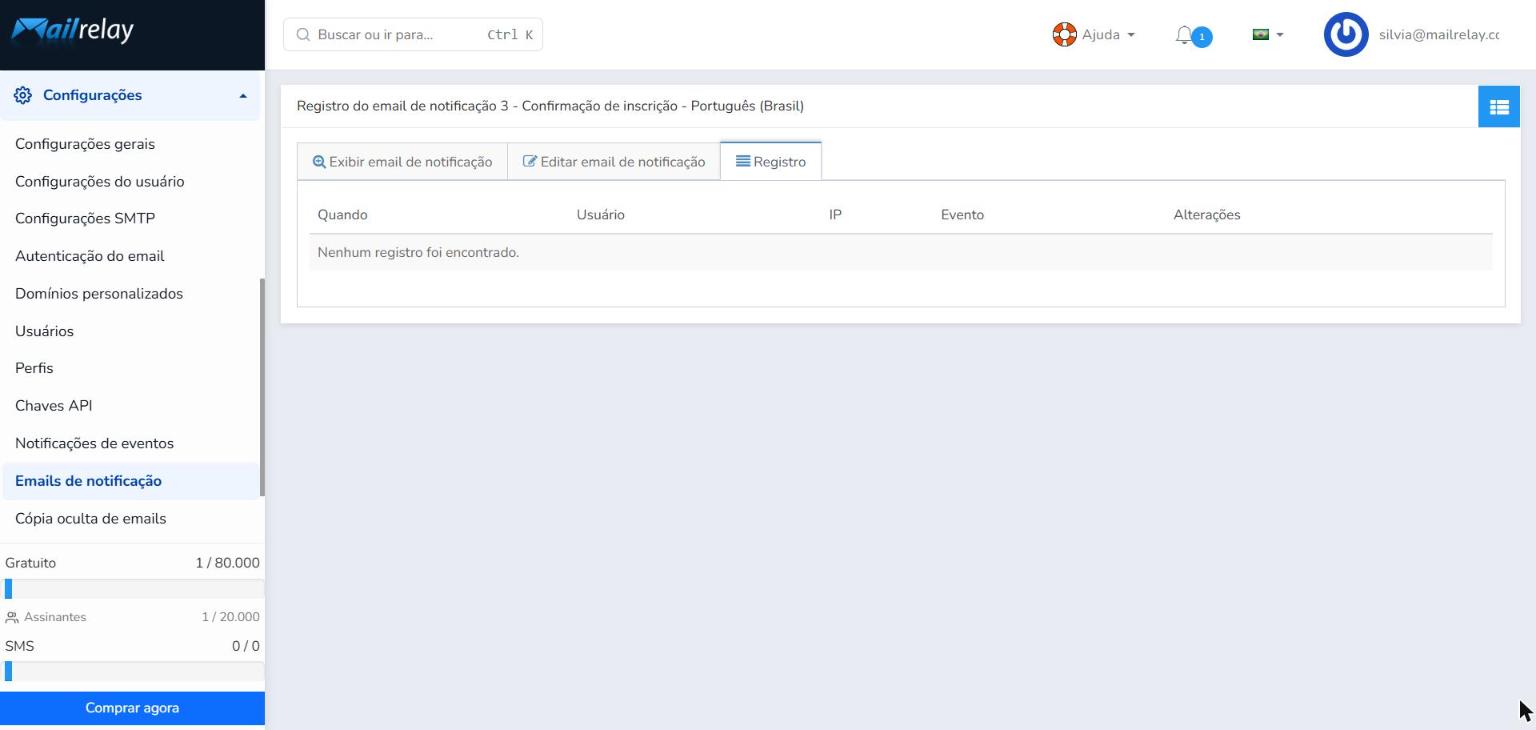The width and height of the screenshot is (1536, 730).
Task: Open the Usuários settings page
Action: (45, 331)
